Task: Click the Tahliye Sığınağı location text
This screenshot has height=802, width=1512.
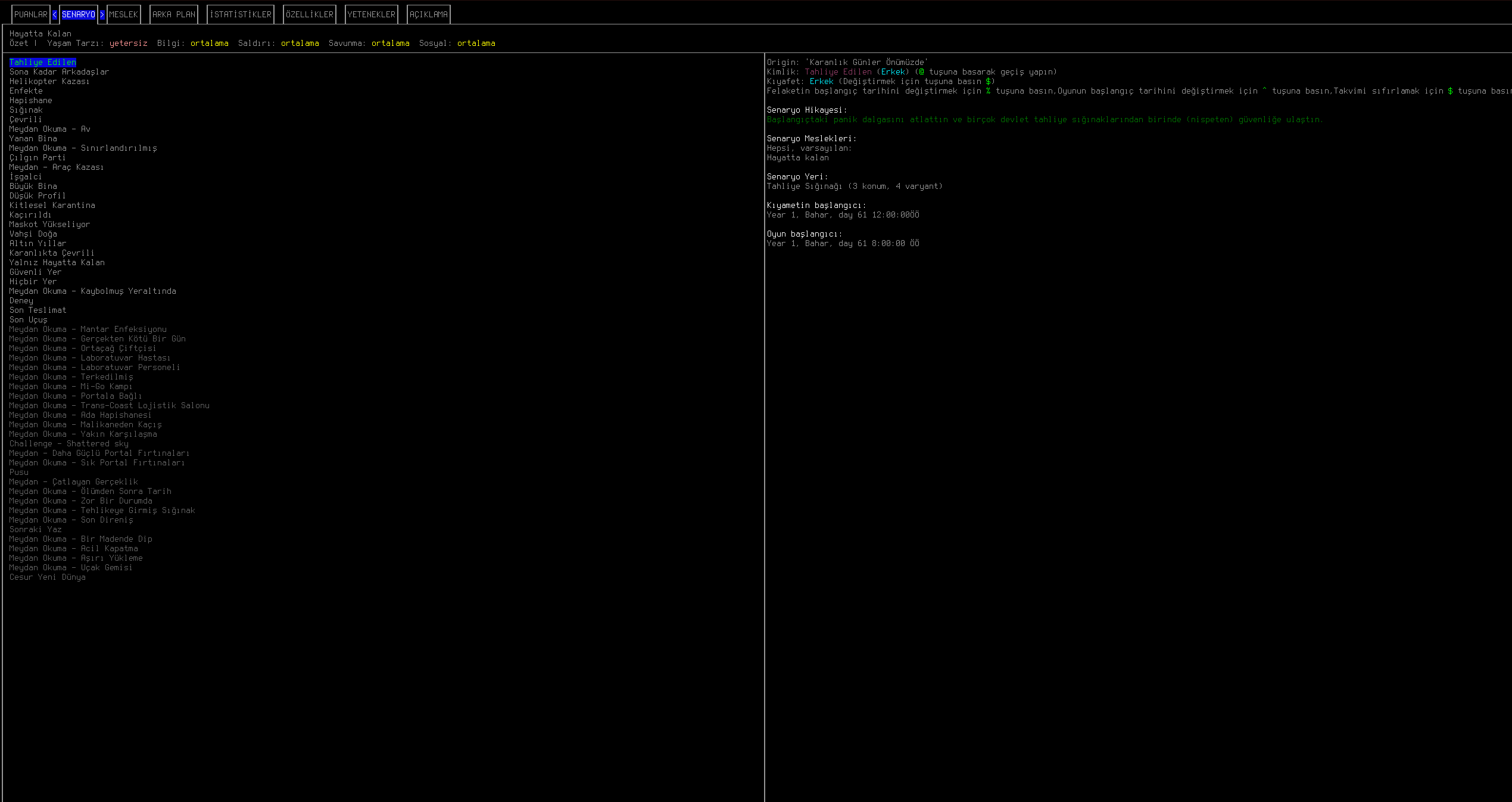Action: coord(804,186)
